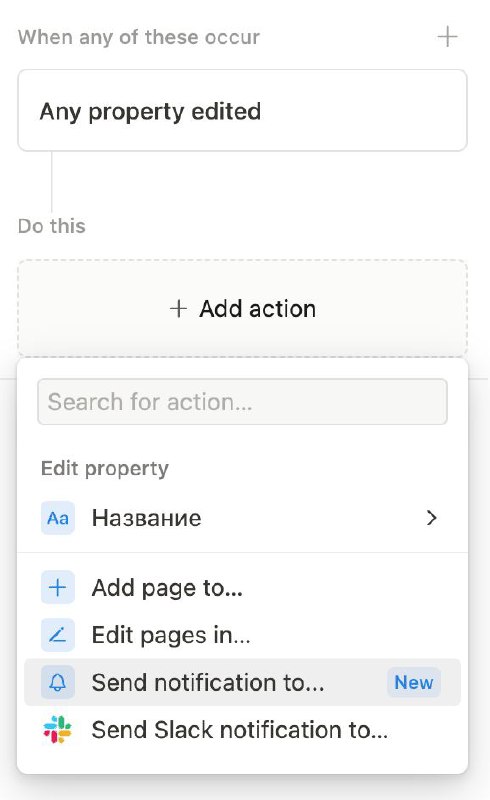This screenshot has width=490, height=800.
Task: Choose Send notification to... action
Action: pos(242,682)
